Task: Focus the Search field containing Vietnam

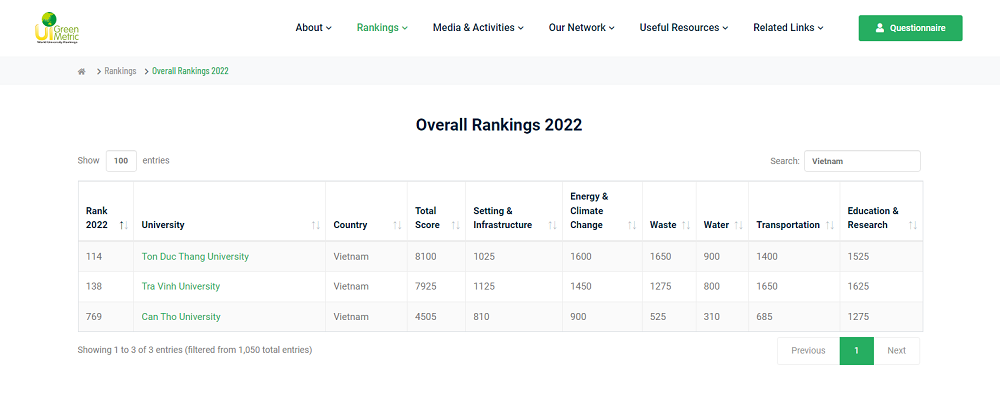Action: coord(862,161)
